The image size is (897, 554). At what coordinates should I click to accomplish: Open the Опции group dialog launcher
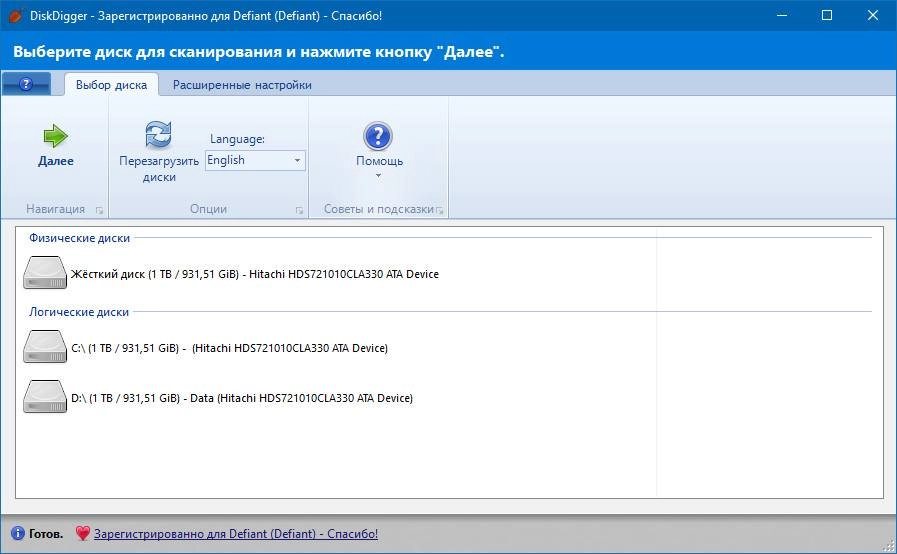tap(299, 210)
